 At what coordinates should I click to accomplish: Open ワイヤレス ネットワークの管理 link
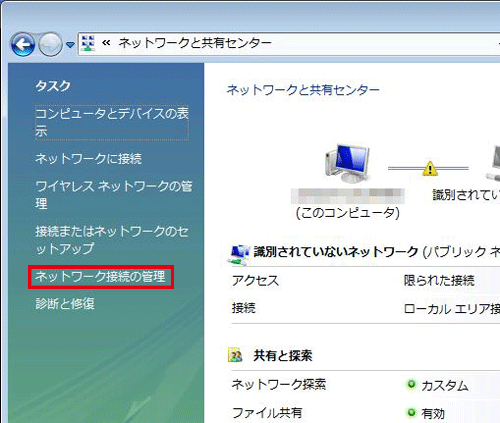(114, 194)
